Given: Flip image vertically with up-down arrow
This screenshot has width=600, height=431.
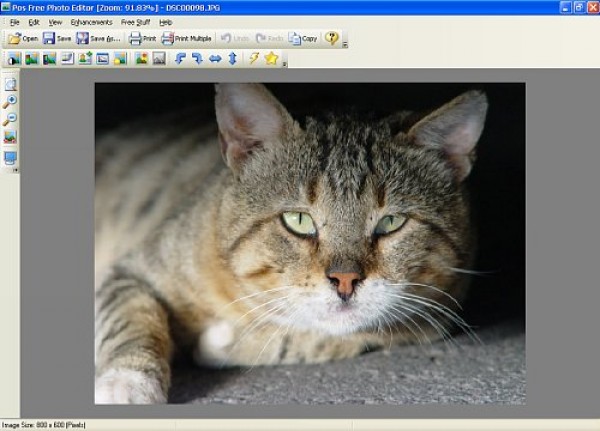Looking at the screenshot, I should pyautogui.click(x=233, y=59).
